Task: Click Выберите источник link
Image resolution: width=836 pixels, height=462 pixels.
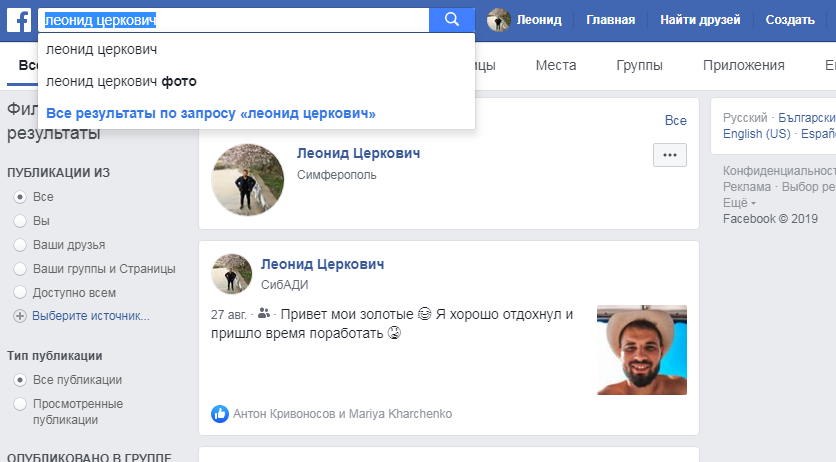Action: [x=91, y=316]
